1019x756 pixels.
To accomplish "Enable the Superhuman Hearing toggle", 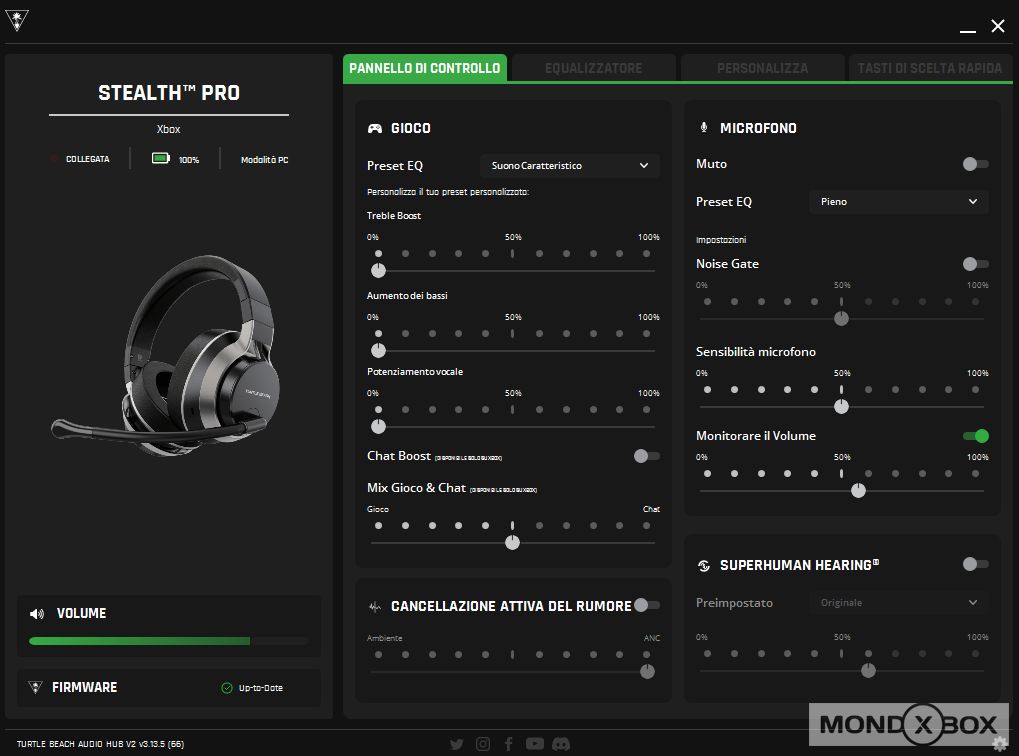I will click(x=975, y=564).
